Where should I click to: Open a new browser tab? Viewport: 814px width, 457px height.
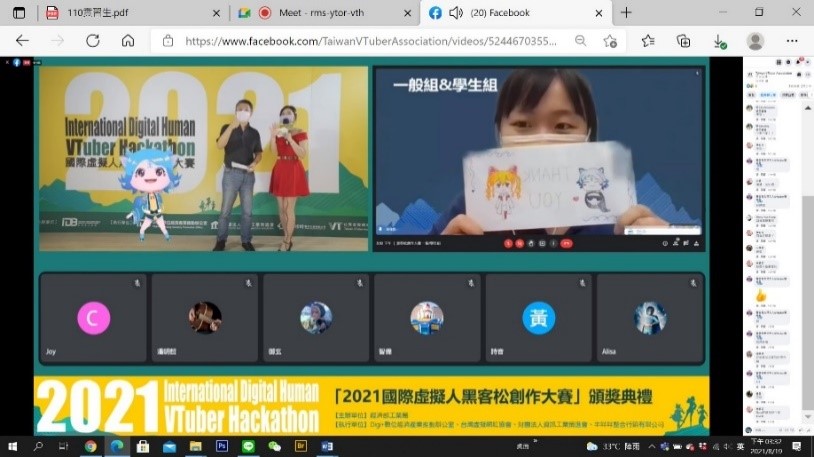click(x=626, y=13)
